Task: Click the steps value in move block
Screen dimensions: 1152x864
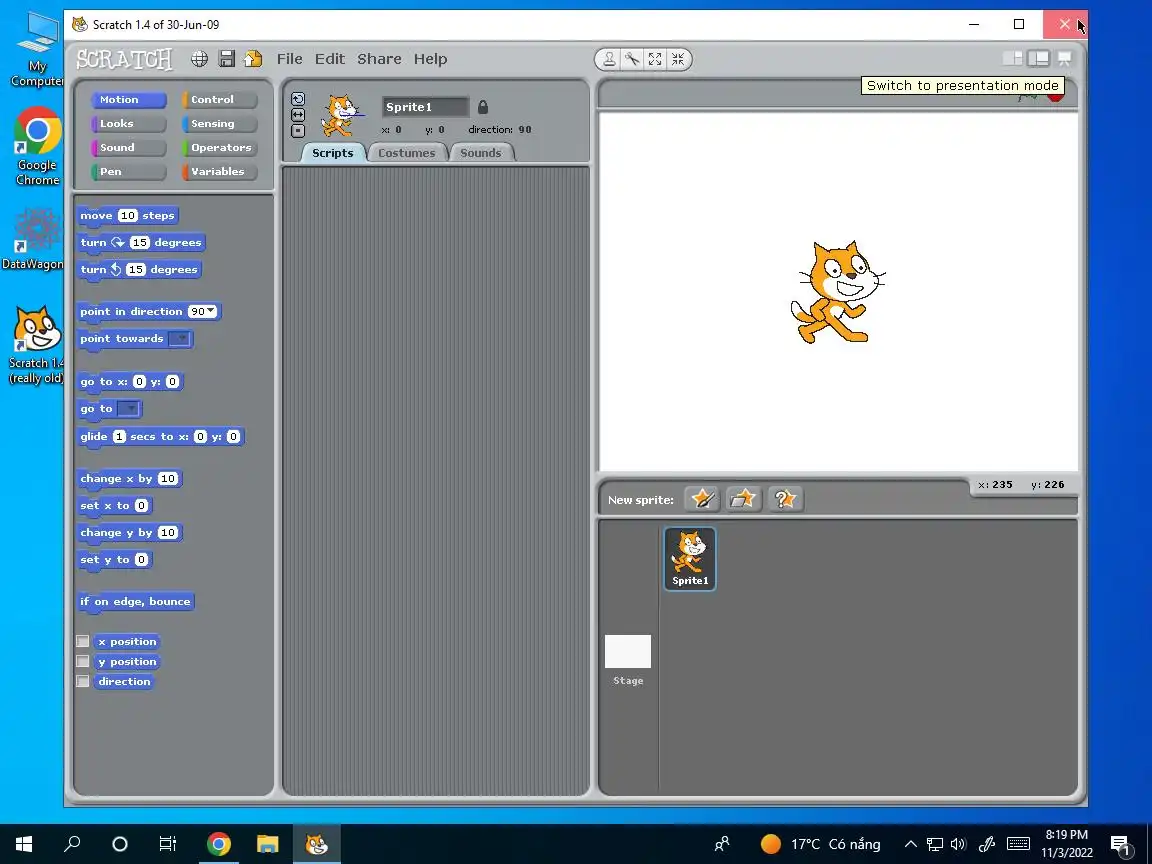Action: [128, 215]
